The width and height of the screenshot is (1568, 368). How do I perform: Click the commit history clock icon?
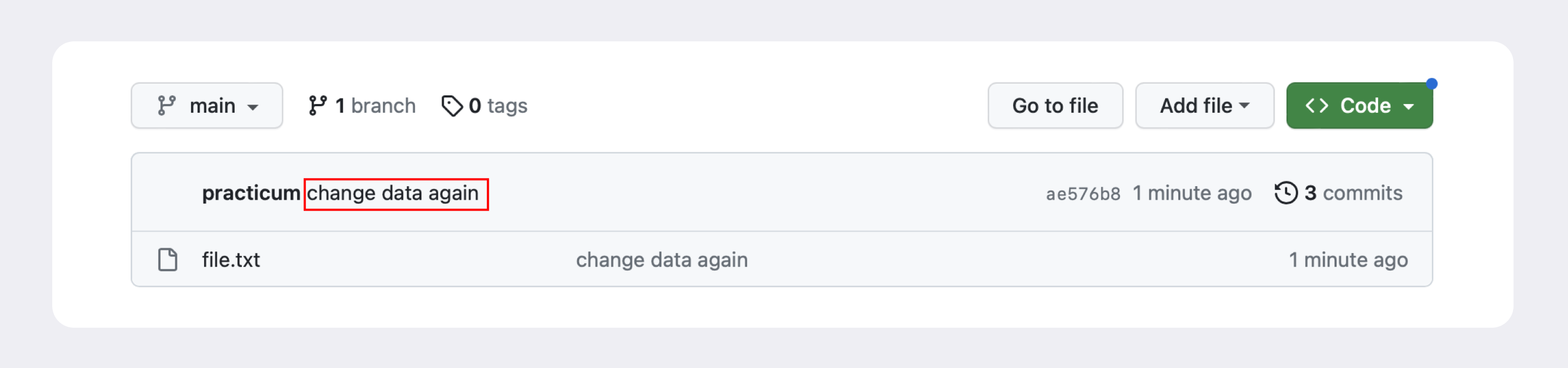[1285, 193]
